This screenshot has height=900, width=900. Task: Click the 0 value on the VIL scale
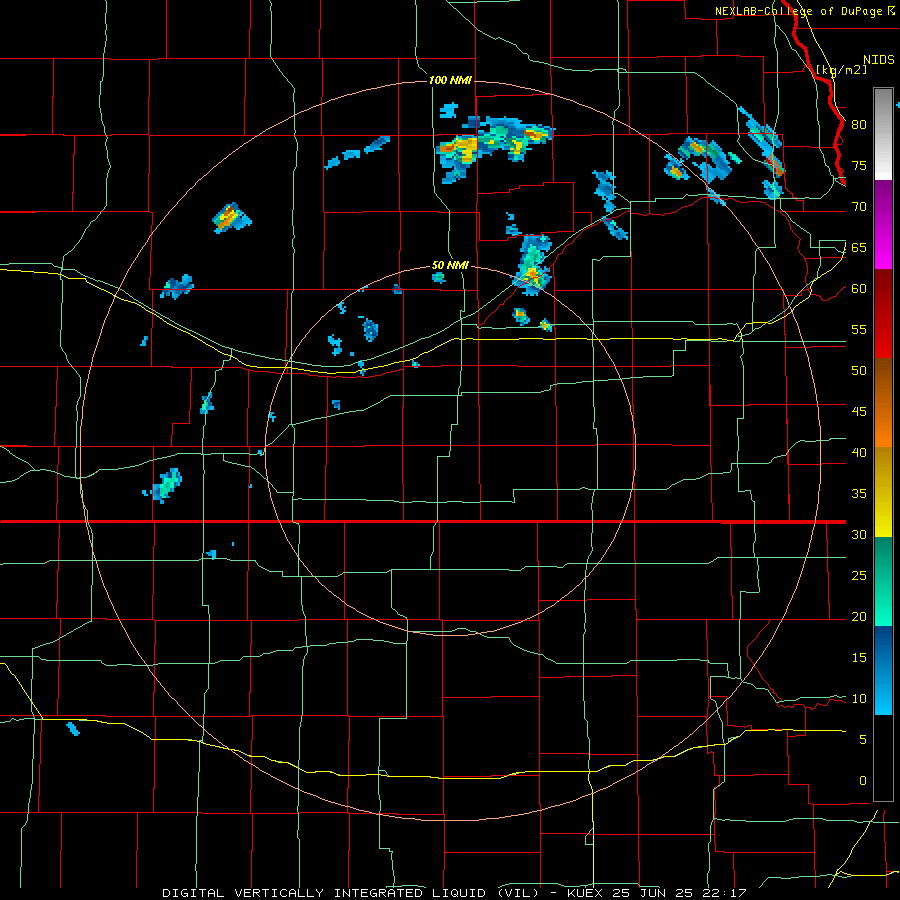coord(863,780)
